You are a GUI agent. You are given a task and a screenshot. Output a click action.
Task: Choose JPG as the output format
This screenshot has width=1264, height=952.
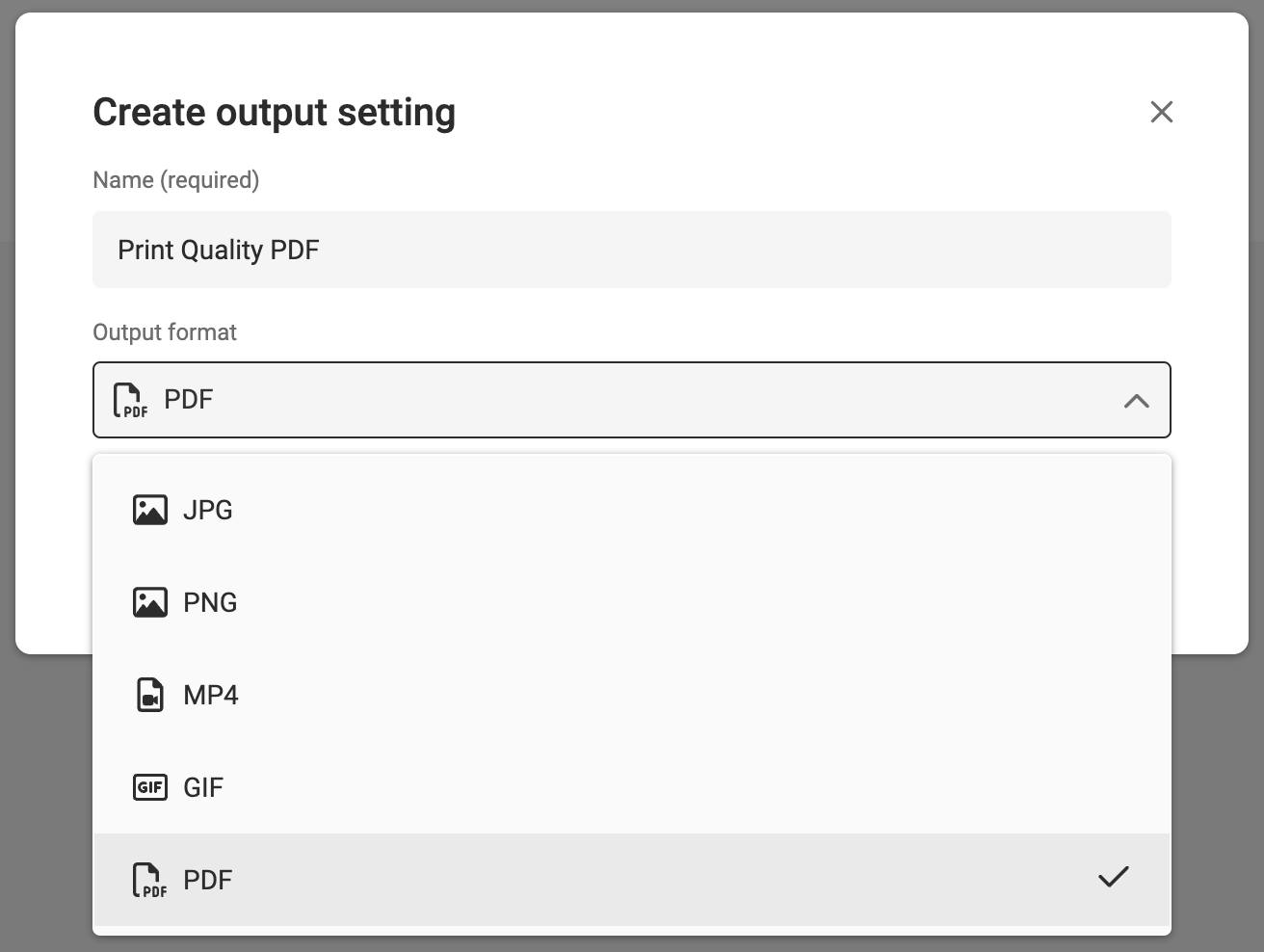pos(632,510)
